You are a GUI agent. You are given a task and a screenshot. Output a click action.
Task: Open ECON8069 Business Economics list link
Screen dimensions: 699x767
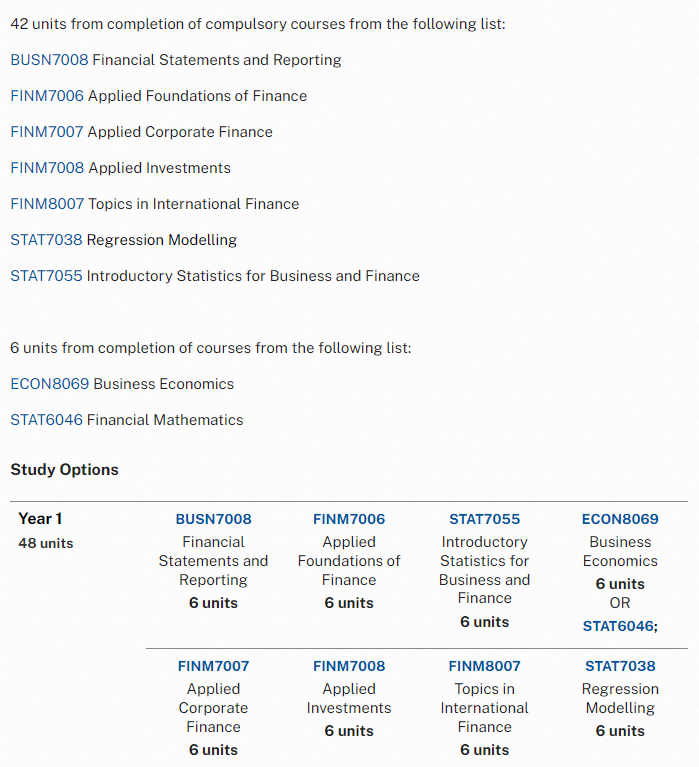[x=50, y=384]
